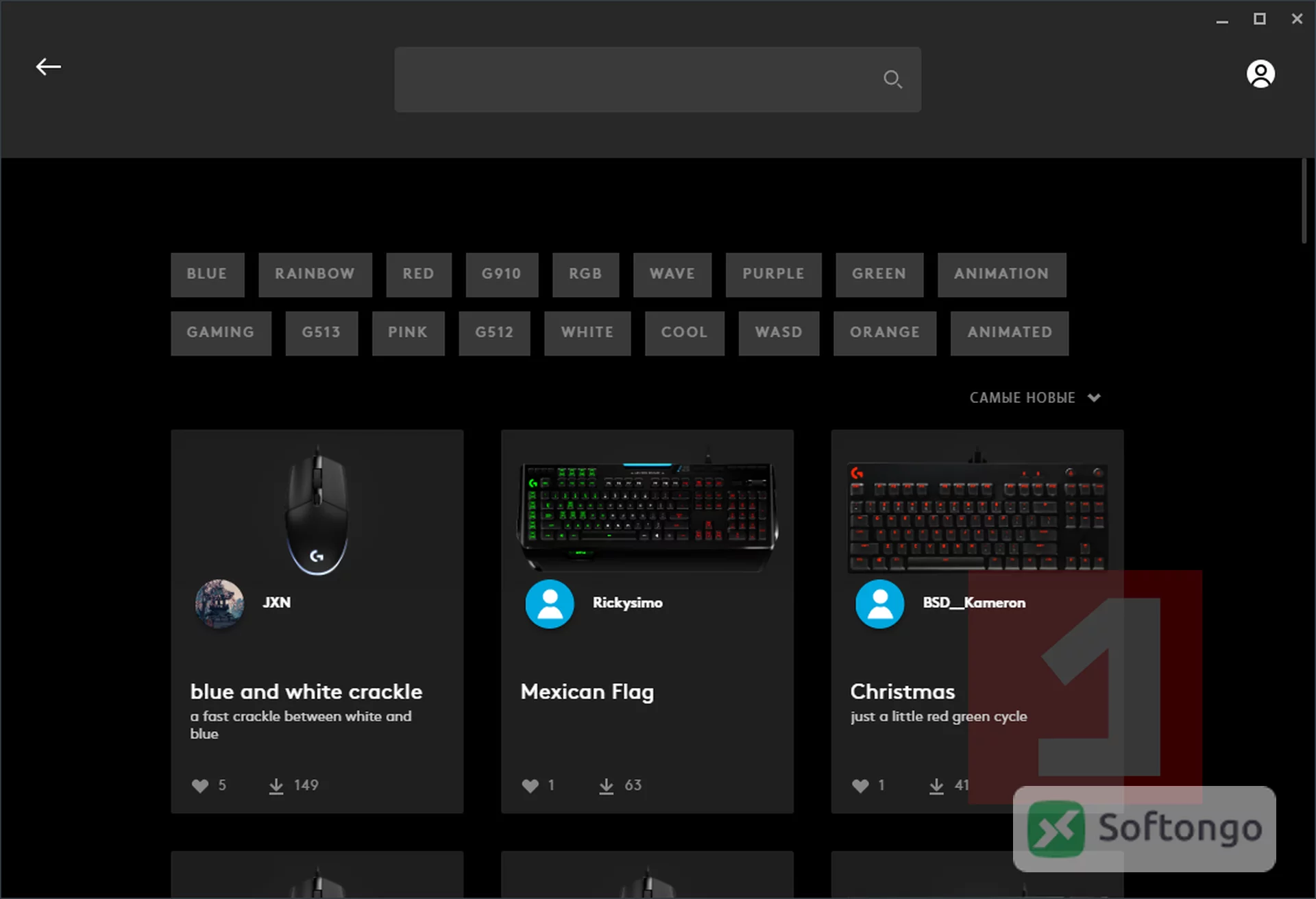The image size is (1316, 899).
Task: Filter by the RAINBOW tag
Action: pyautogui.click(x=315, y=275)
